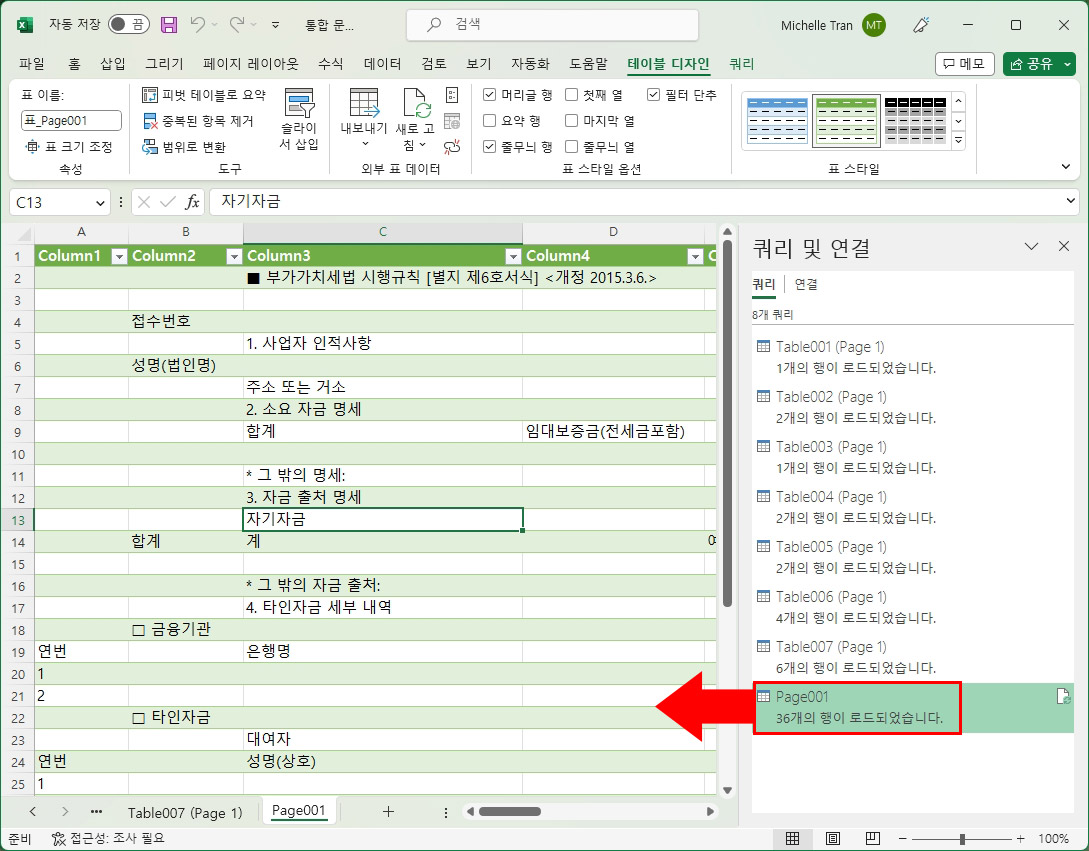Click the Convert to Range icon
1089x851 pixels.
149,143
